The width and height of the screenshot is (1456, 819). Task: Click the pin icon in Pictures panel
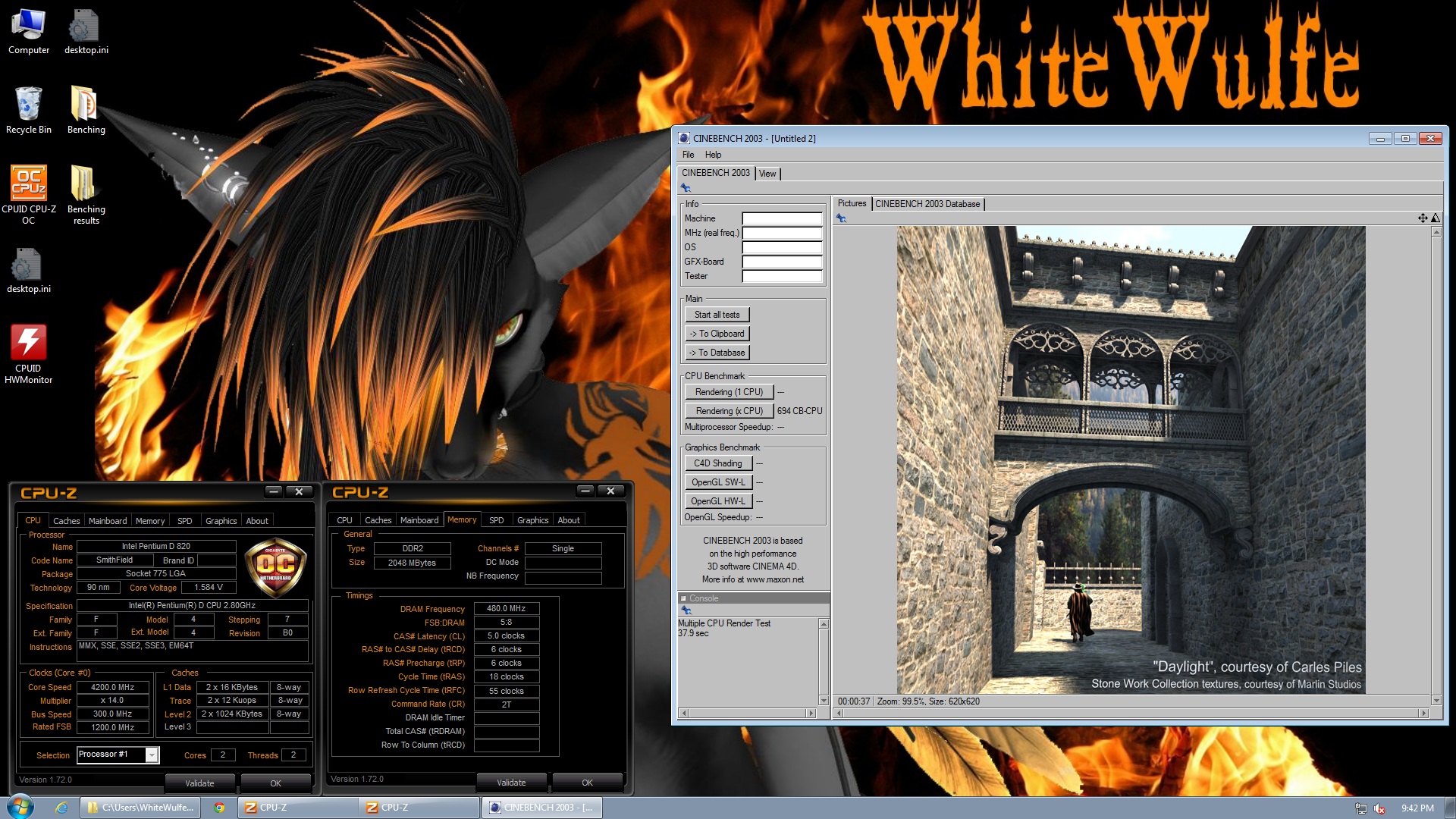coord(841,218)
